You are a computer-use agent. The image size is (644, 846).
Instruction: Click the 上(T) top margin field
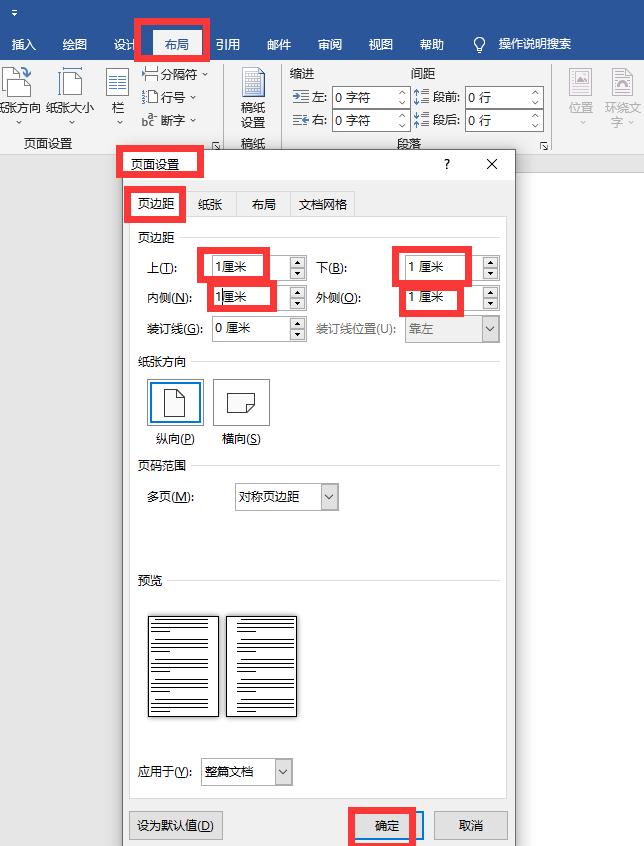pyautogui.click(x=251, y=267)
